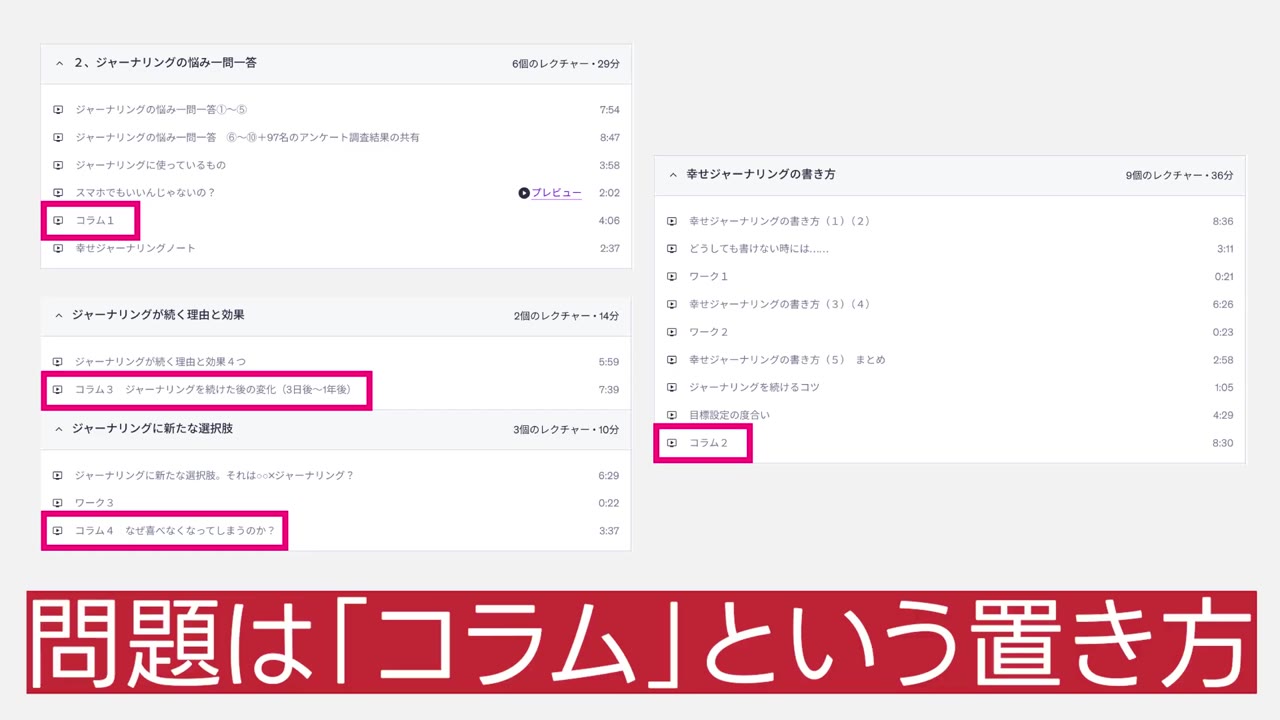Click the プレビュー link for スマホでもいいんじゃないの？

point(556,193)
